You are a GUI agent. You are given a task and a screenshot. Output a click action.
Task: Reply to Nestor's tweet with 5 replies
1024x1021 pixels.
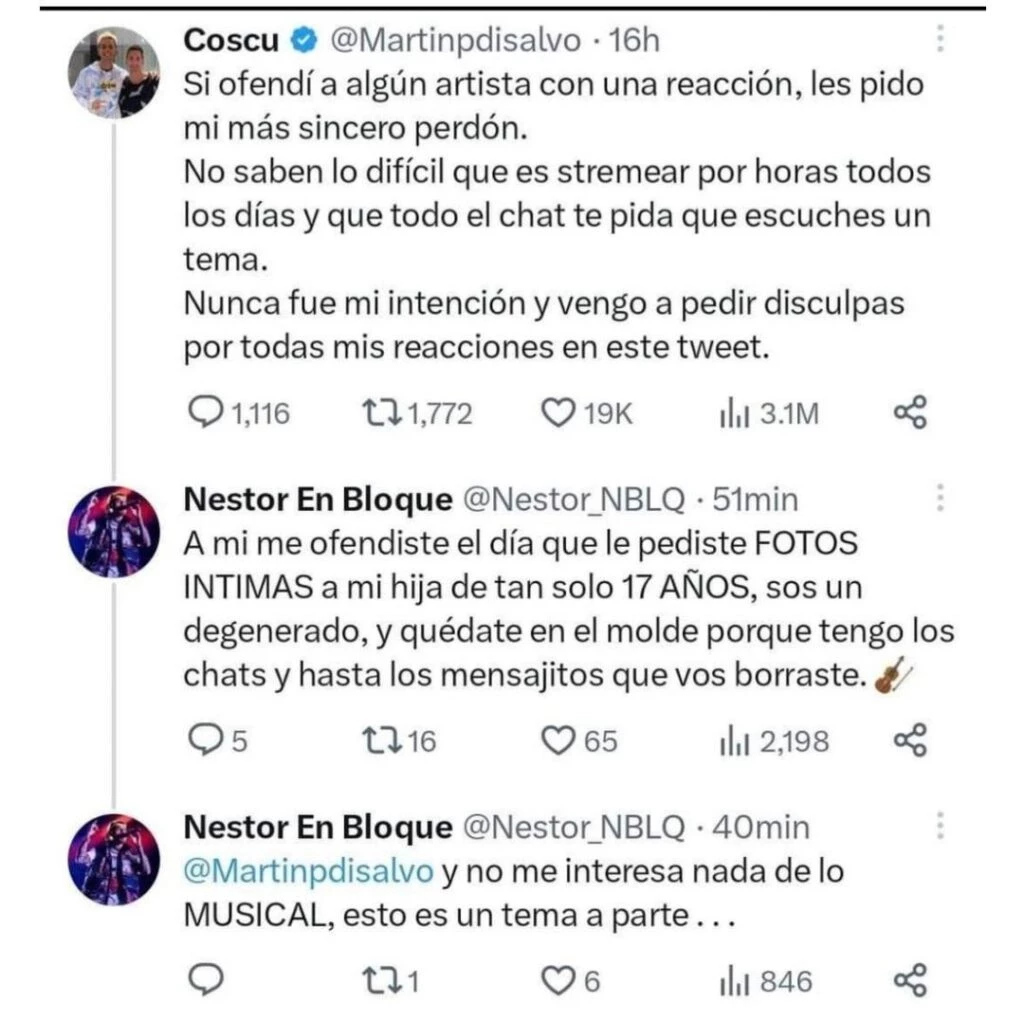[206, 740]
